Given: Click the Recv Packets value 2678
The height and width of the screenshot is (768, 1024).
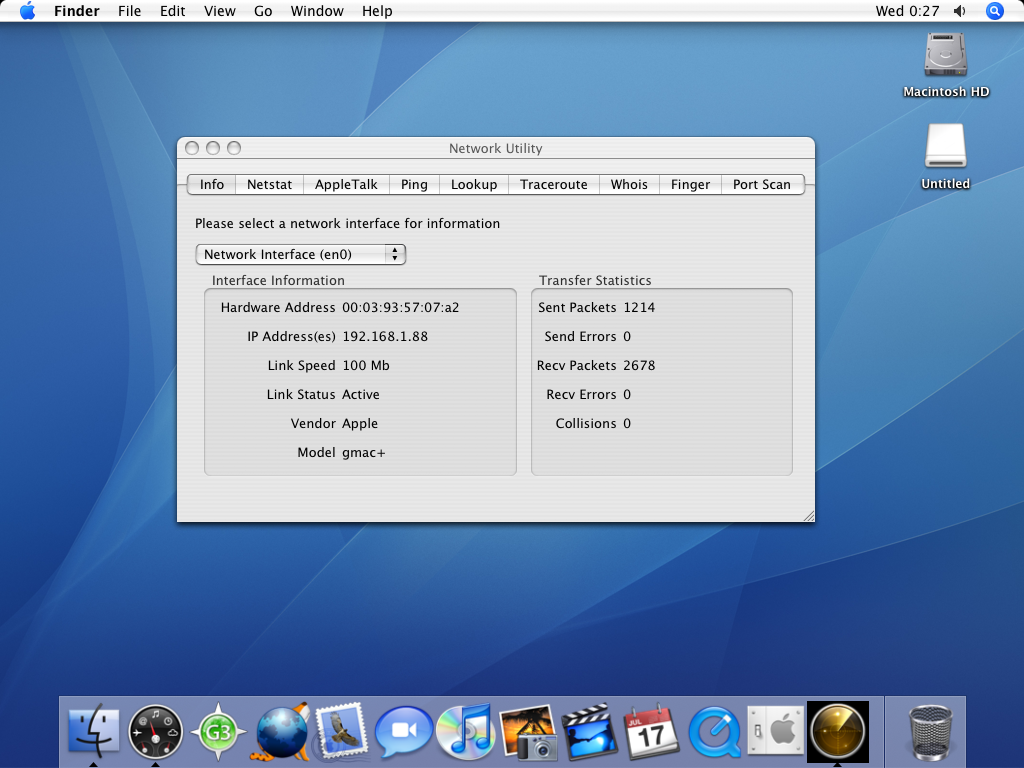Looking at the screenshot, I should pyautogui.click(x=639, y=366).
